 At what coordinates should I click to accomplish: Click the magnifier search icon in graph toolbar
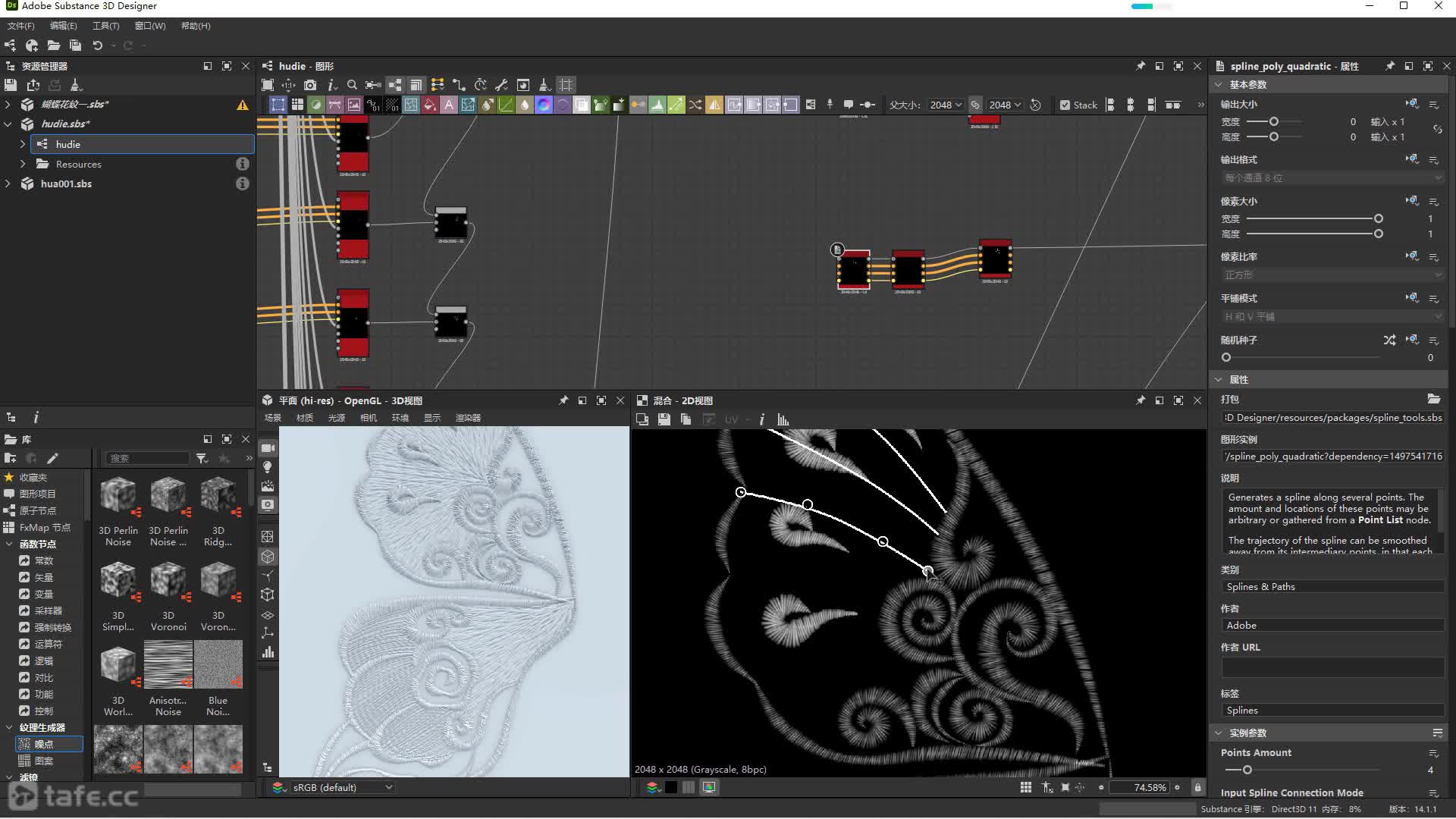pos(352,85)
